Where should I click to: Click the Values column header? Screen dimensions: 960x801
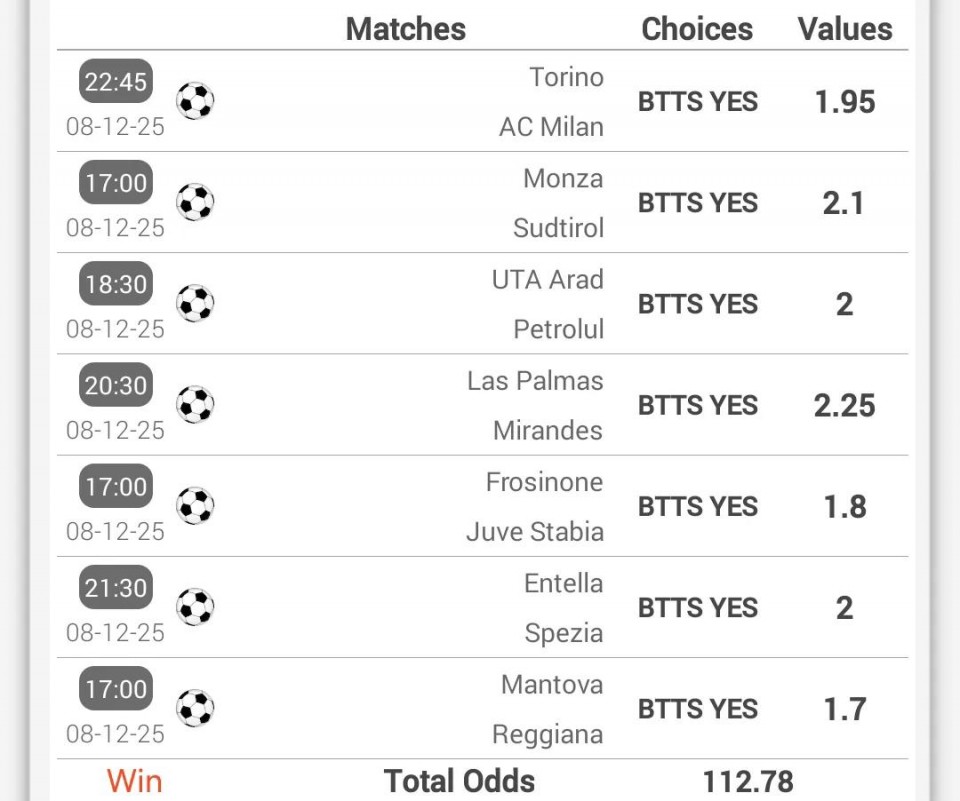pyautogui.click(x=844, y=29)
